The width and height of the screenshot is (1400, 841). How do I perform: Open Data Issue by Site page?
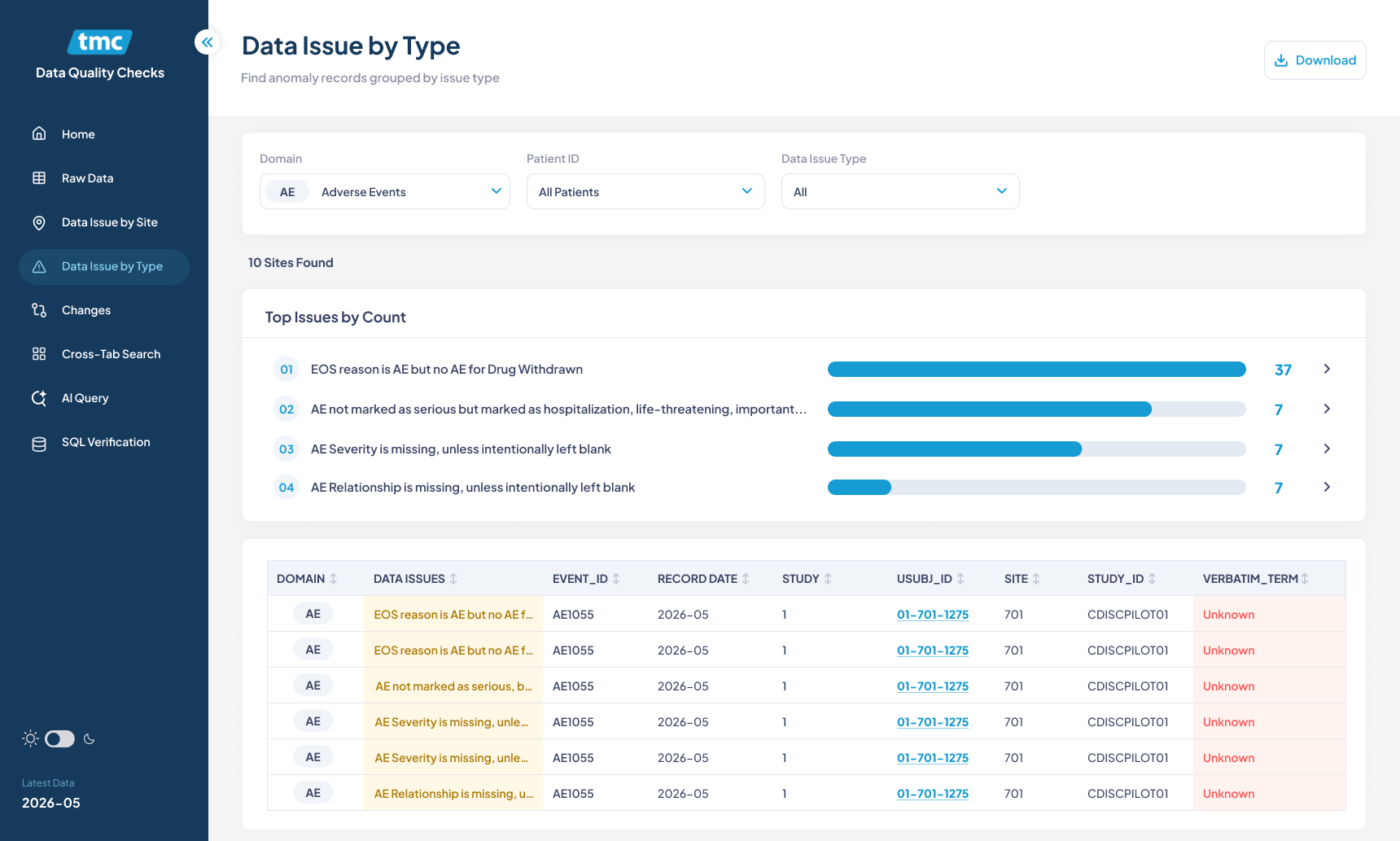(104, 222)
